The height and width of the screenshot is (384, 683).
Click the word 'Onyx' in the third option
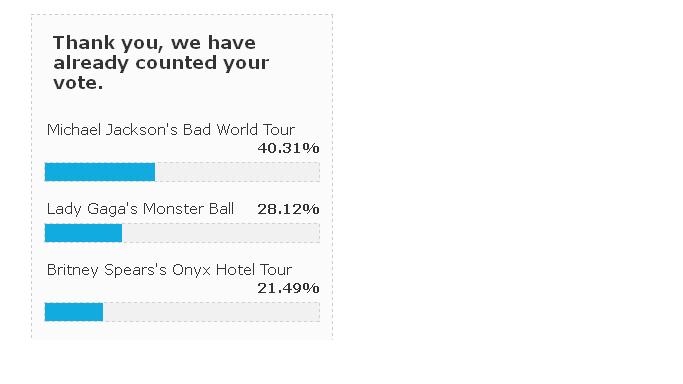click(192, 270)
